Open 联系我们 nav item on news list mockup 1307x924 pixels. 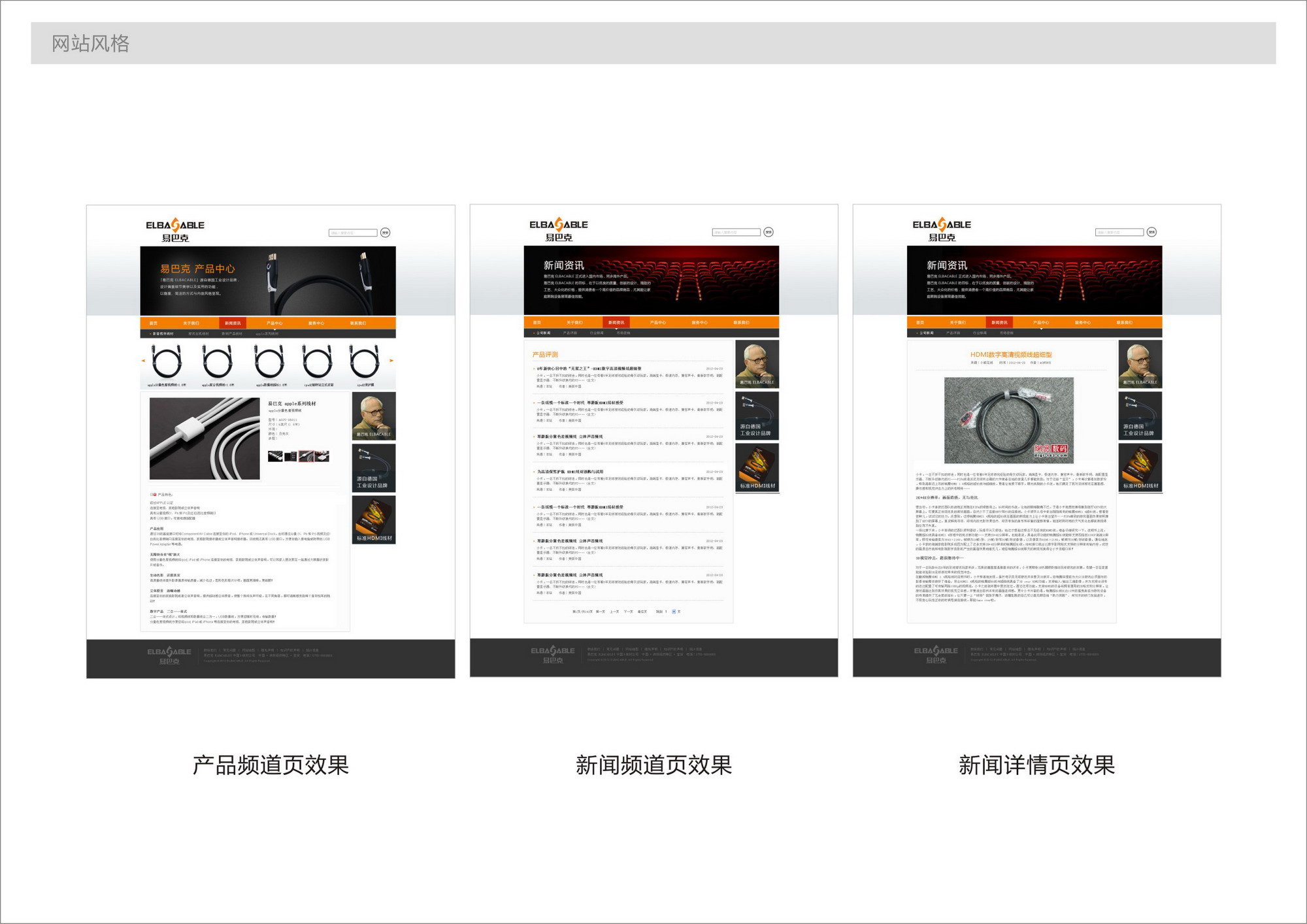point(742,323)
